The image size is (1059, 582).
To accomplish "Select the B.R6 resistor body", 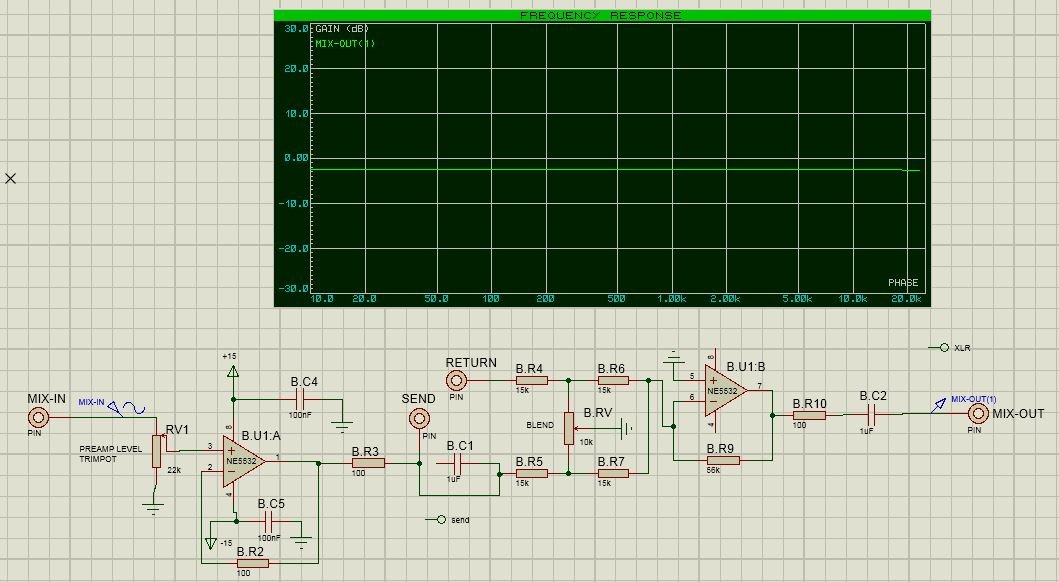I will (613, 381).
